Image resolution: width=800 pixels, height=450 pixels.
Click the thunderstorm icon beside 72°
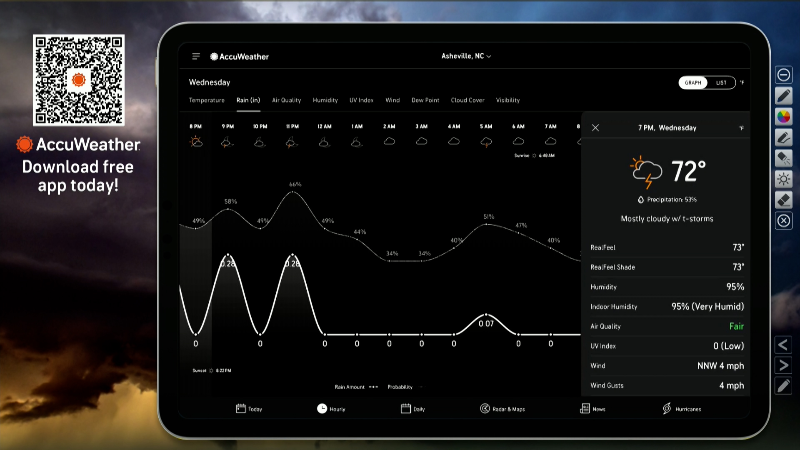pyautogui.click(x=646, y=172)
